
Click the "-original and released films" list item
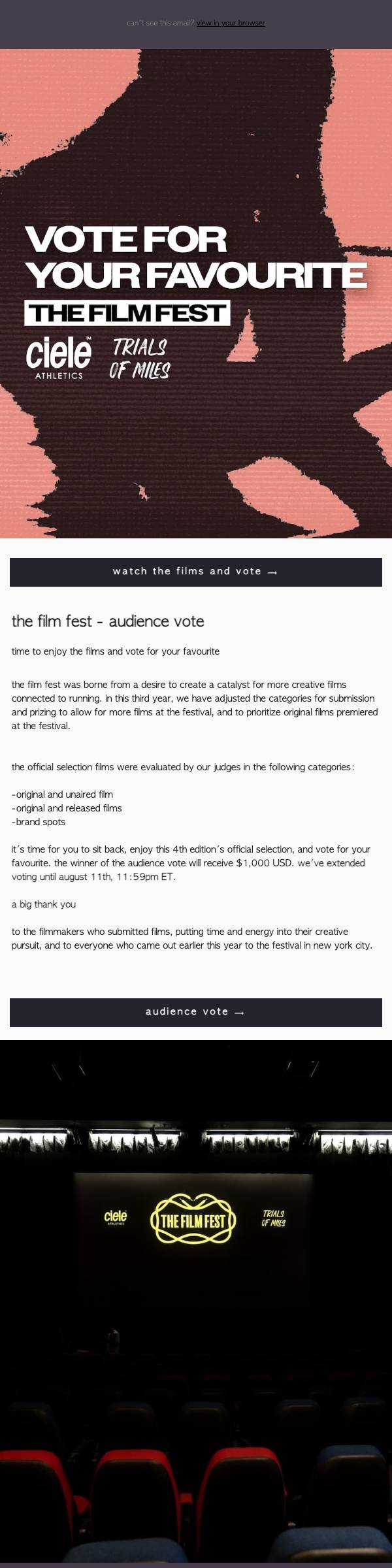tap(67, 808)
